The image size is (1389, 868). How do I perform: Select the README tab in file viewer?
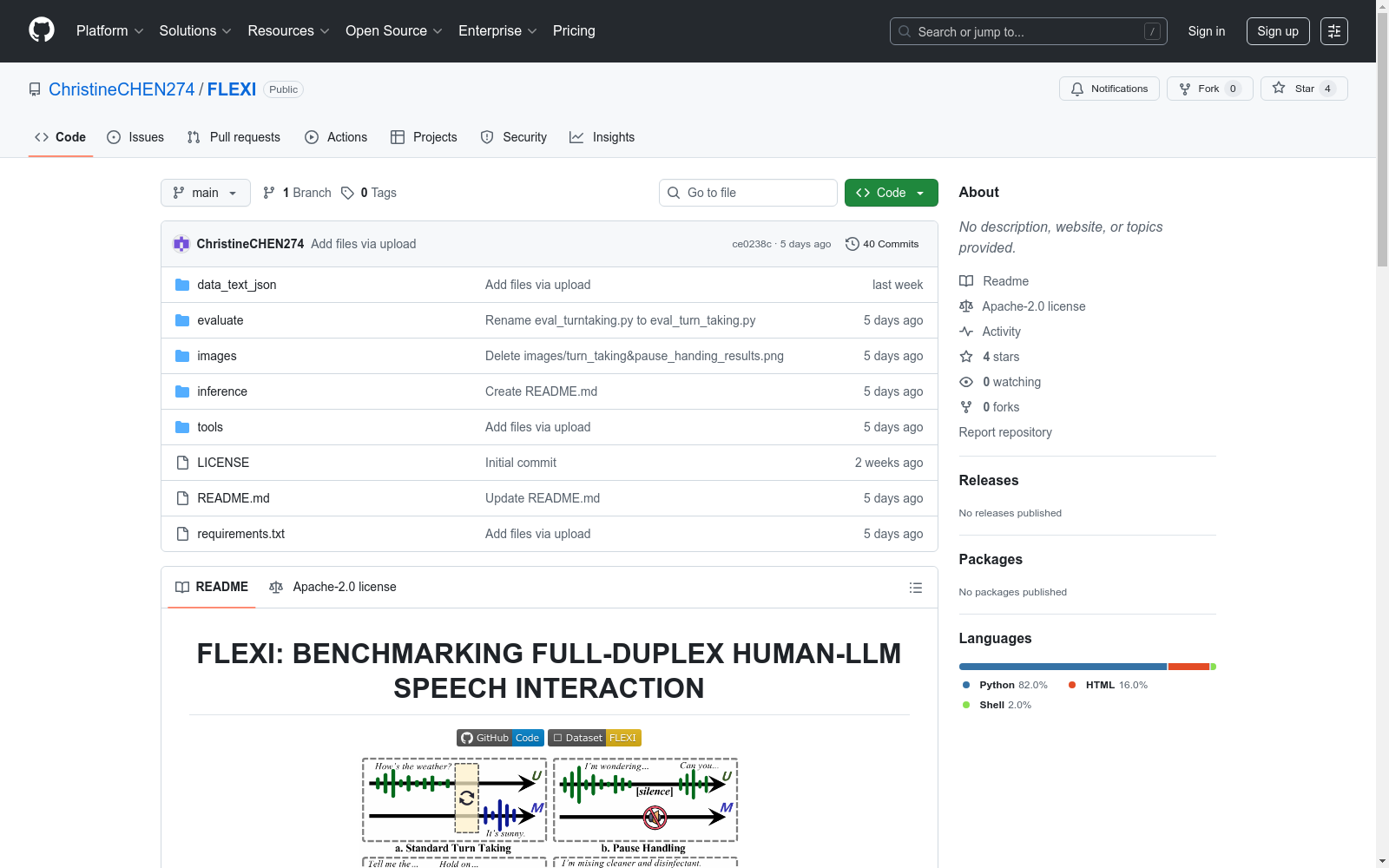(212, 588)
